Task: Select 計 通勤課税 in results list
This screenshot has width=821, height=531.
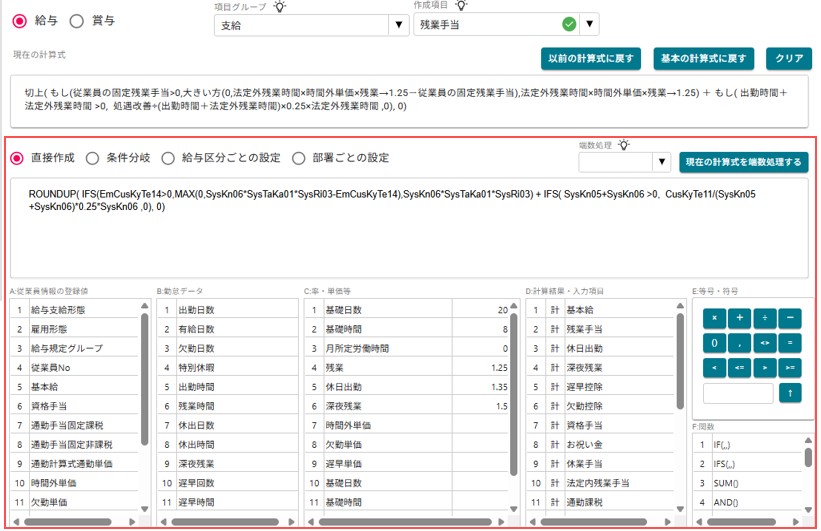Action: [x=601, y=502]
